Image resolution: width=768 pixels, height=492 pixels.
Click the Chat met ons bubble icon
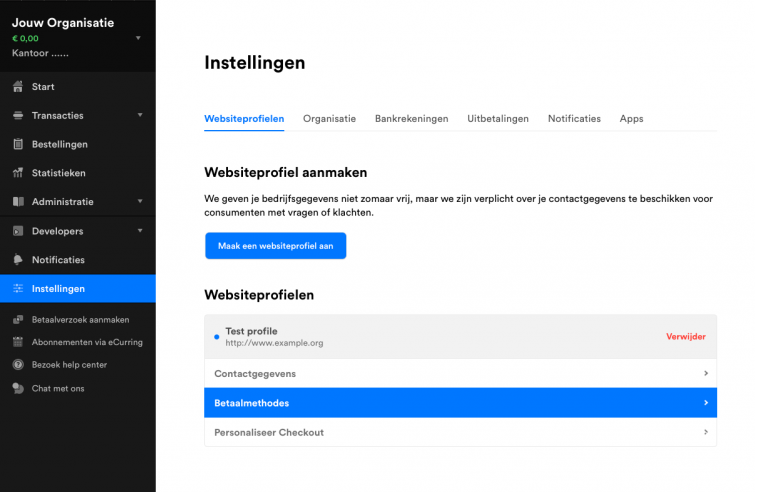coord(18,388)
